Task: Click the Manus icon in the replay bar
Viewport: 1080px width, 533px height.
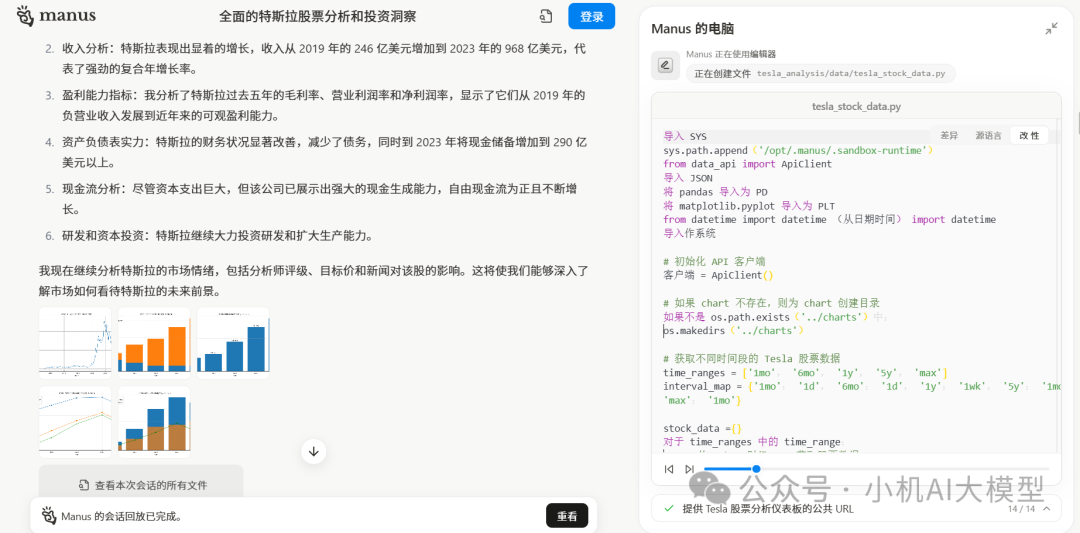Action: 48,515
